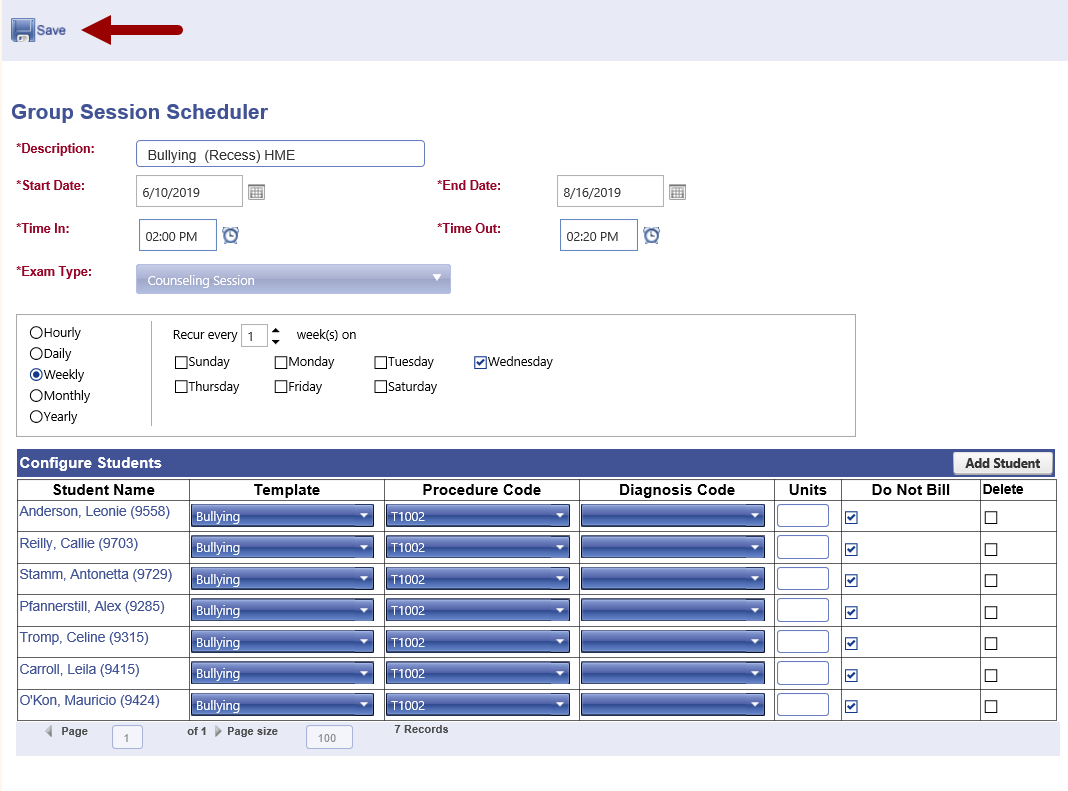
Task: Click the Add Student button
Action: [1003, 463]
